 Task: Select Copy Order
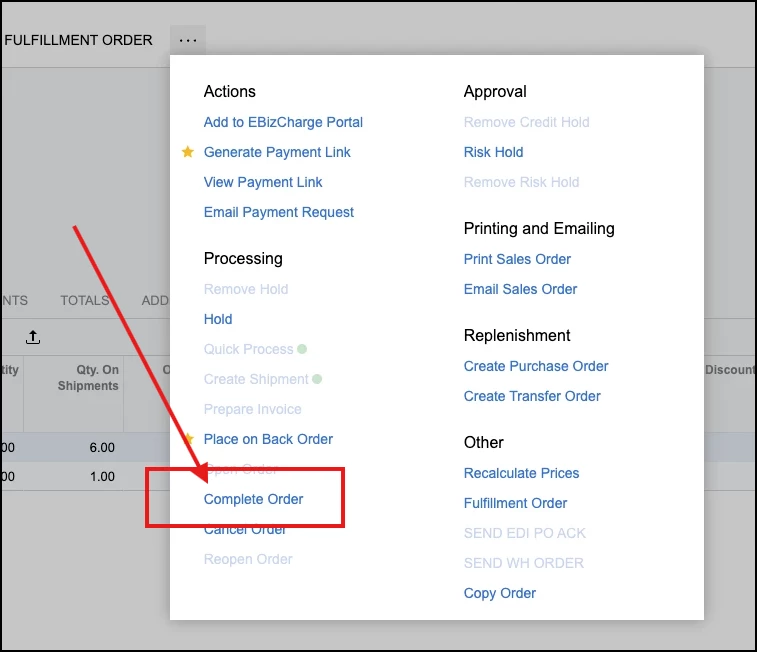[x=499, y=593]
